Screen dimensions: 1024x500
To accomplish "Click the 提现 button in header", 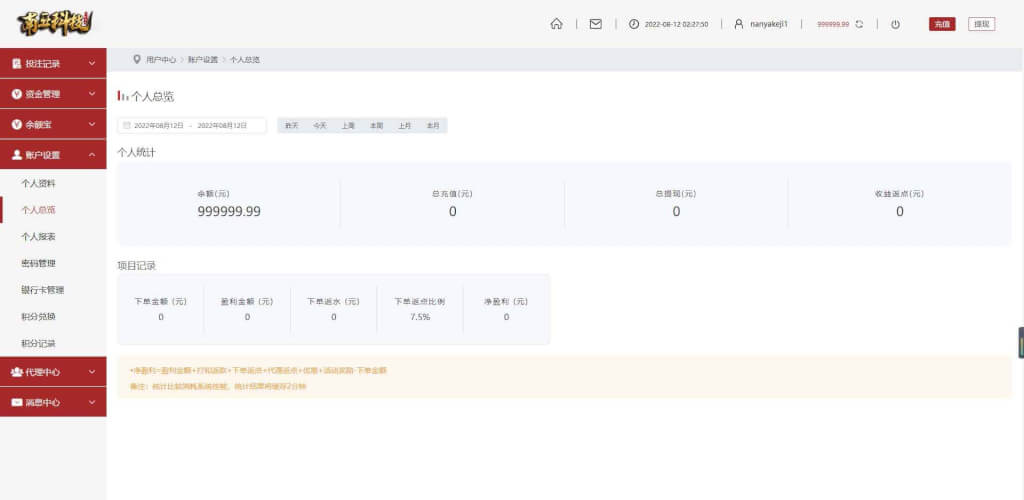I will tap(982, 24).
